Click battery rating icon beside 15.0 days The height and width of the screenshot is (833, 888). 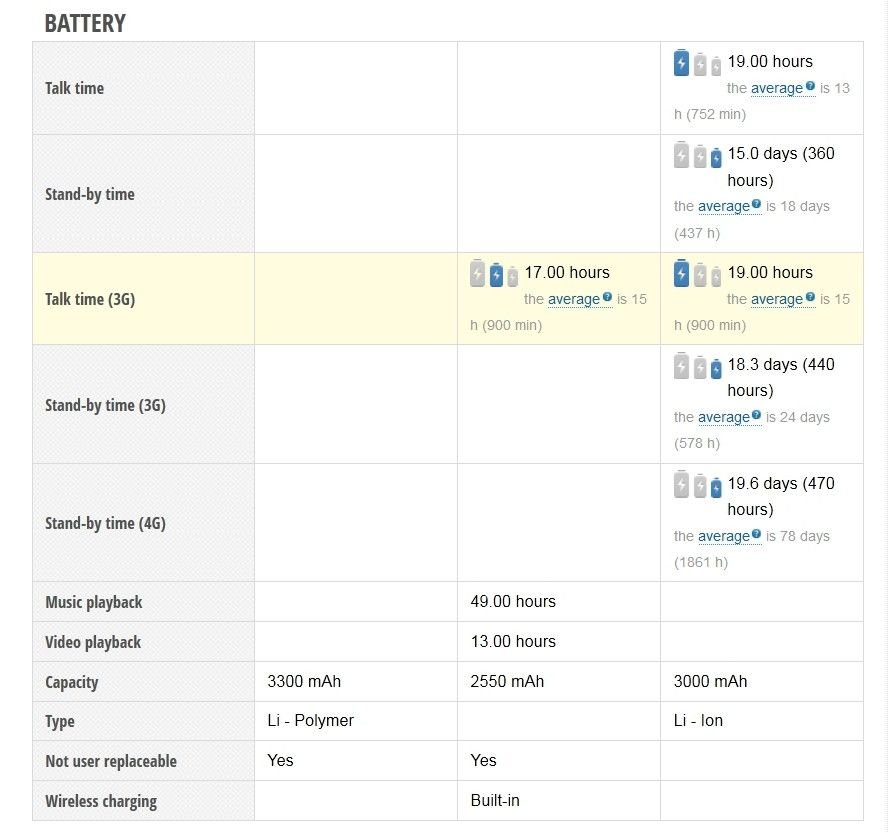697,155
